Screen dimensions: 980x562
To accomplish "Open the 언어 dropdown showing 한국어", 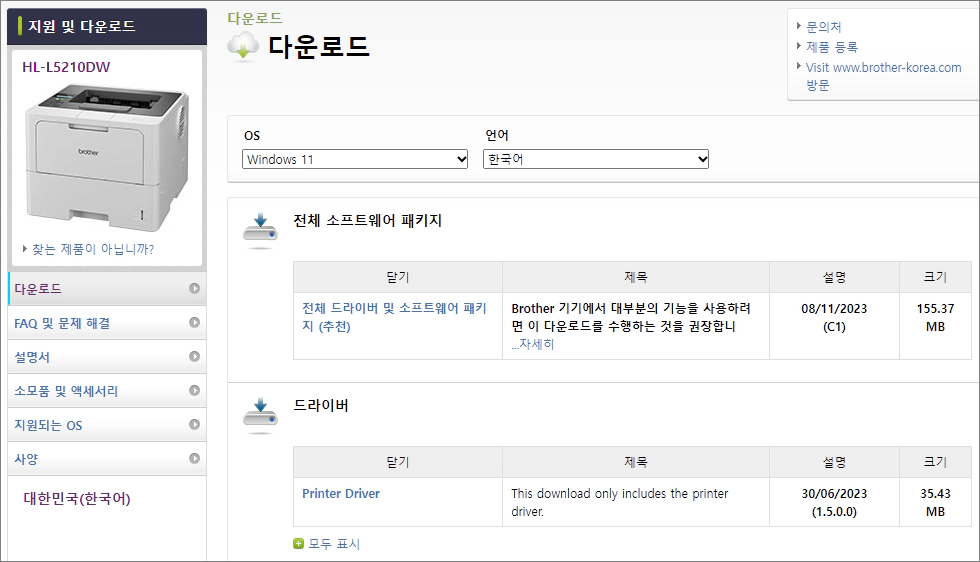I will click(x=596, y=159).
